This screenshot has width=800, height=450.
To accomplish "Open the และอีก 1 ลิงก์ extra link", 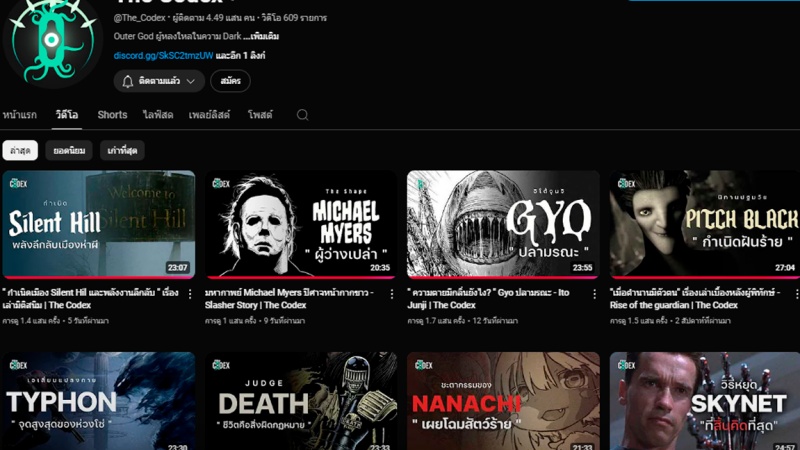I will pyautogui.click(x=240, y=56).
